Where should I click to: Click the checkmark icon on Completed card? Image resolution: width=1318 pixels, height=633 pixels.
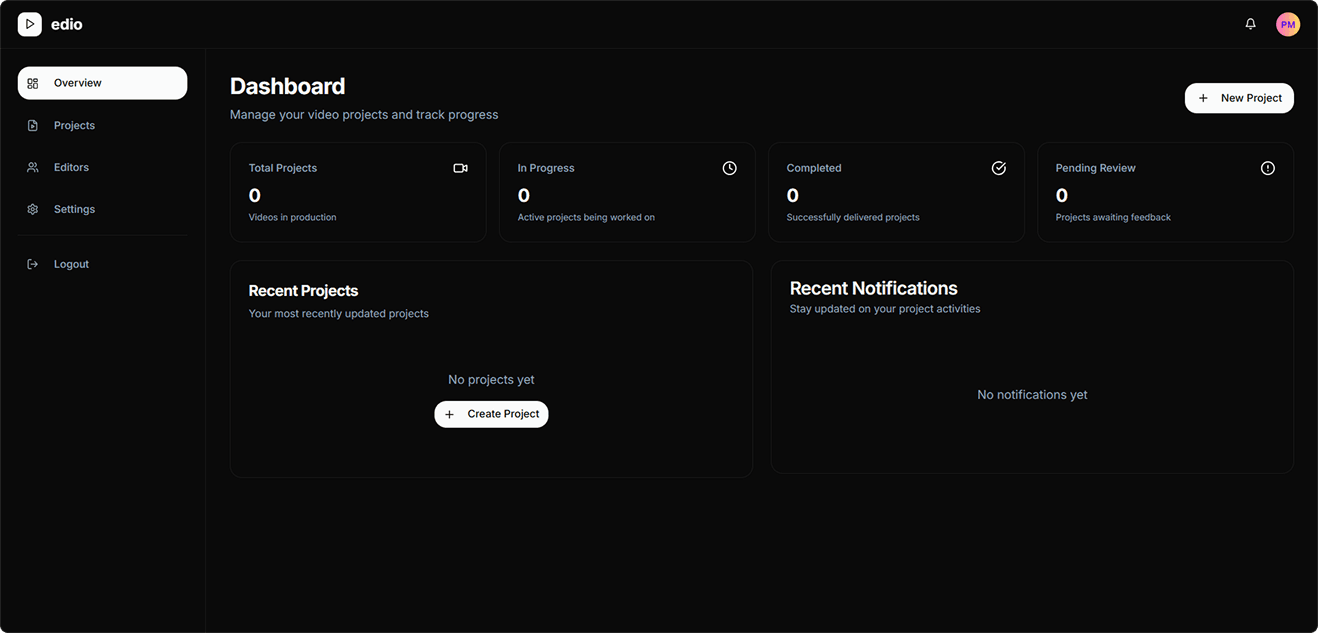pos(998,167)
